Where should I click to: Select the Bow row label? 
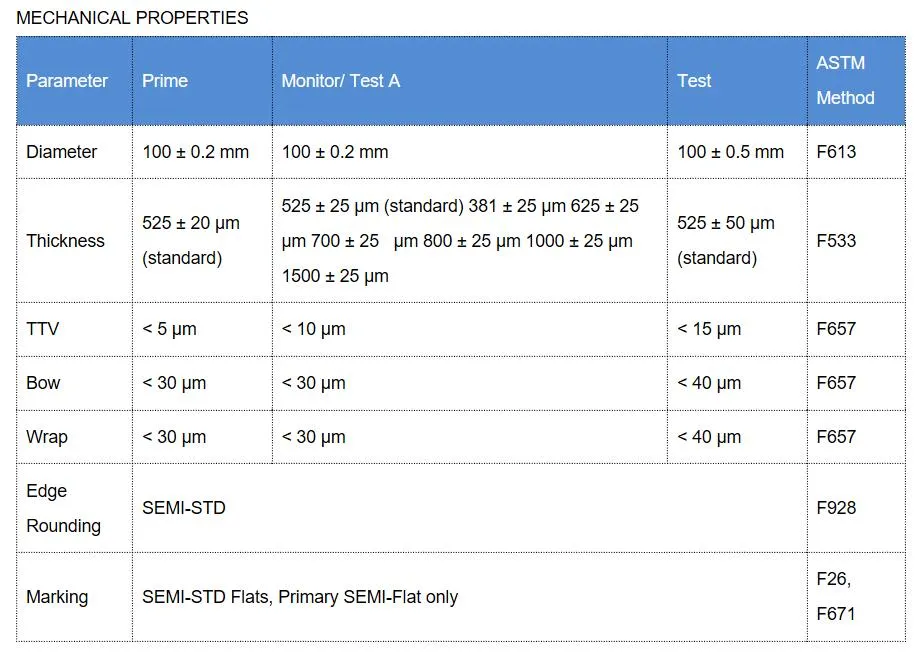coord(44,383)
